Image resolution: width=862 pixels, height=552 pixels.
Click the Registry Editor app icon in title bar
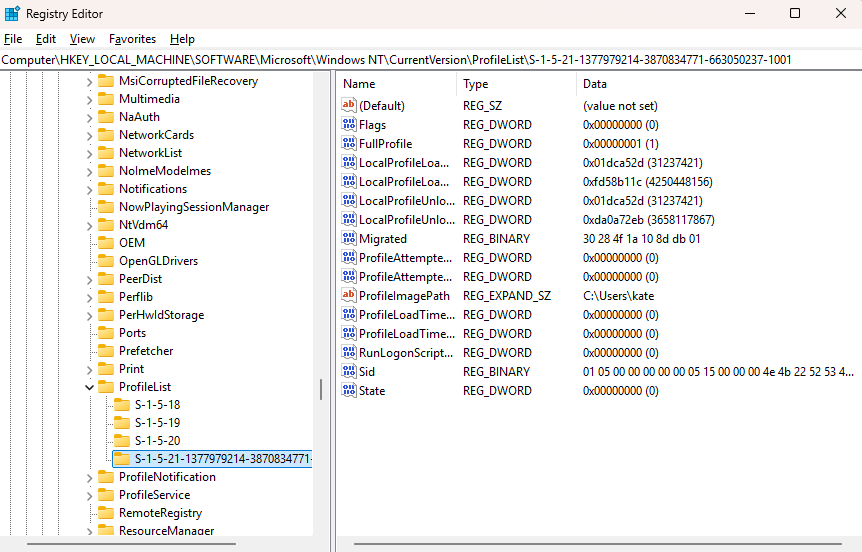tap(12, 13)
